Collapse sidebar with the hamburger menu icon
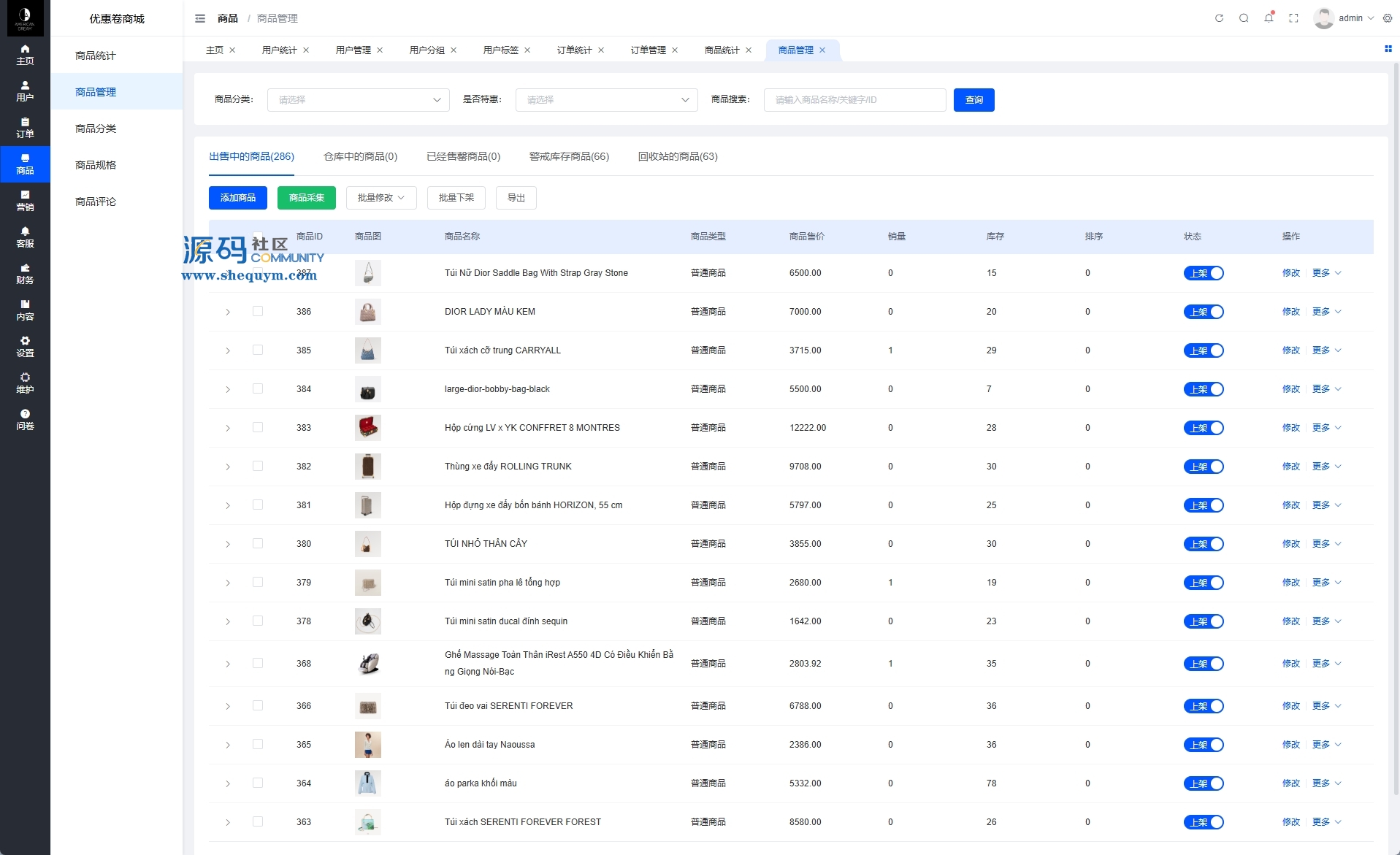1400x855 pixels. pyautogui.click(x=200, y=18)
